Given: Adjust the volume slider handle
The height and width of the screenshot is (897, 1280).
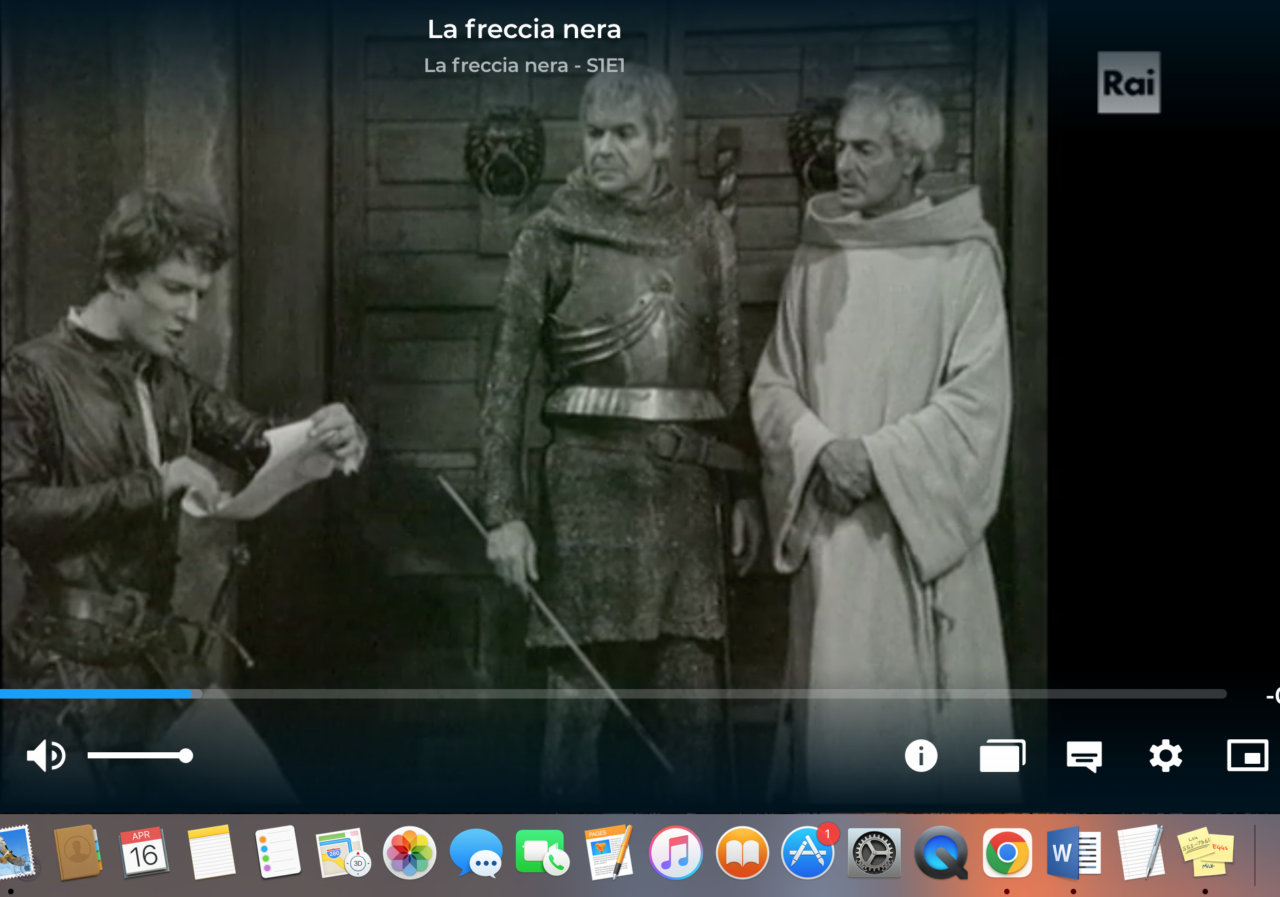Looking at the screenshot, I should tap(185, 756).
